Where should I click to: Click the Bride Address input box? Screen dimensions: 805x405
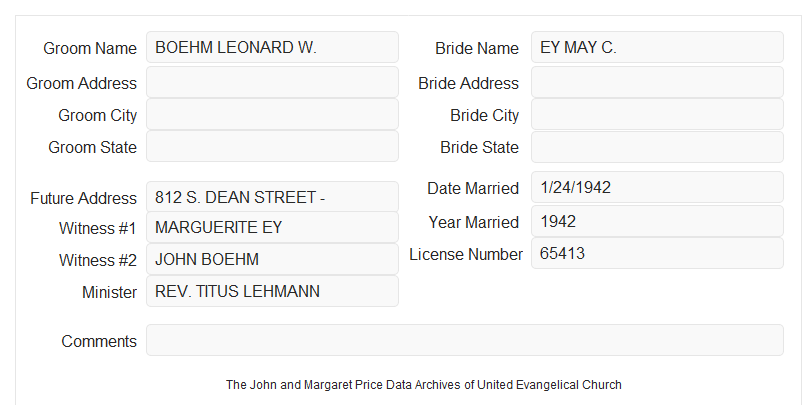pyautogui.click(x=657, y=82)
